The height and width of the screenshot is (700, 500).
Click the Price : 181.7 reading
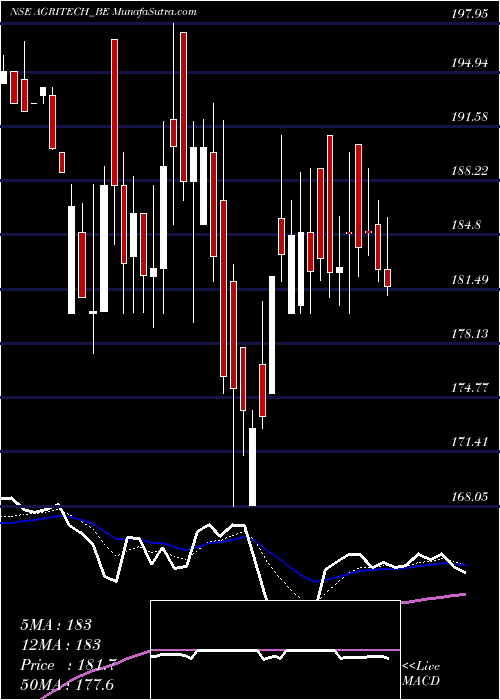69,665
